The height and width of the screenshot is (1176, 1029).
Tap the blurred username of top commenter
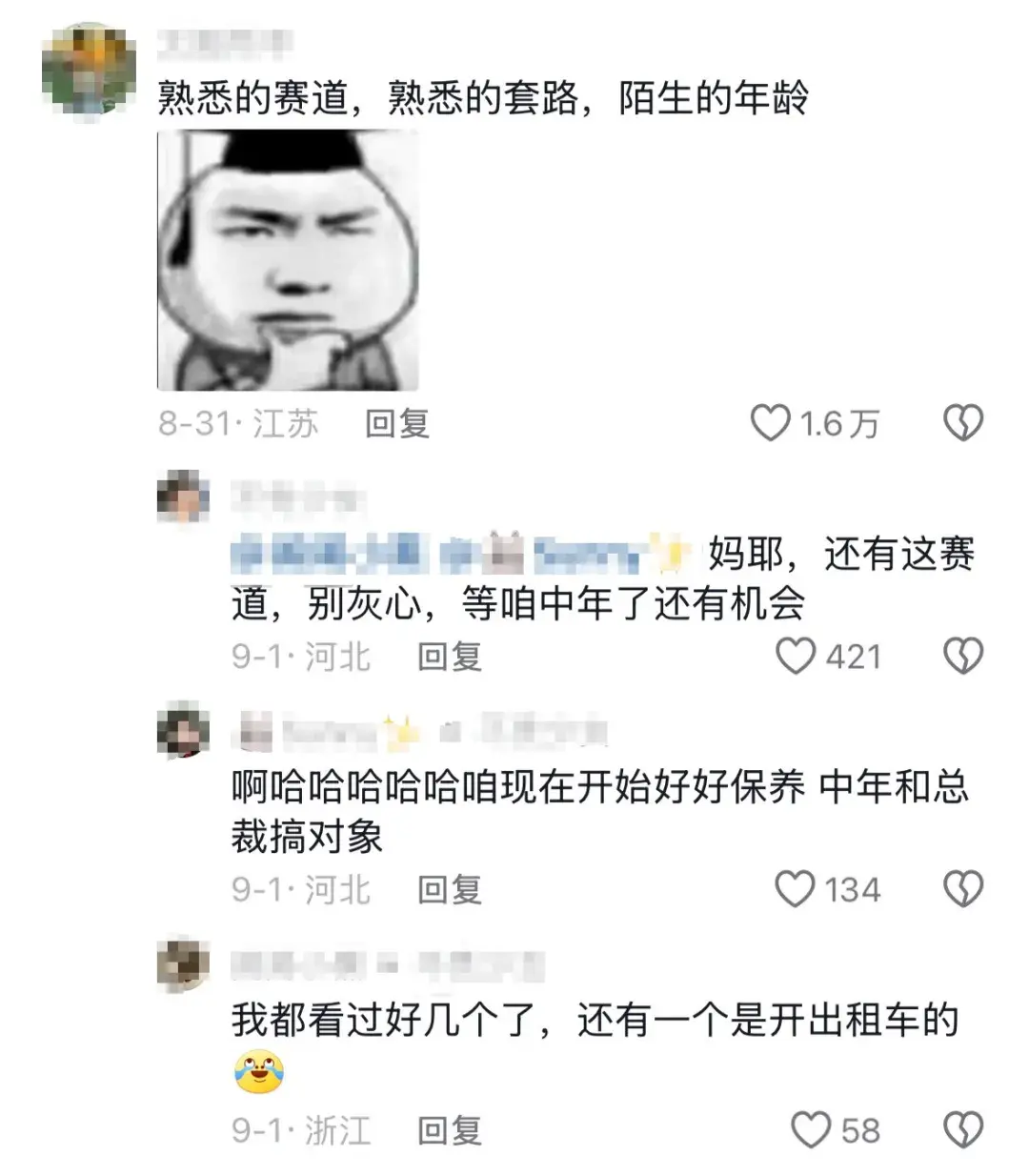(x=224, y=40)
